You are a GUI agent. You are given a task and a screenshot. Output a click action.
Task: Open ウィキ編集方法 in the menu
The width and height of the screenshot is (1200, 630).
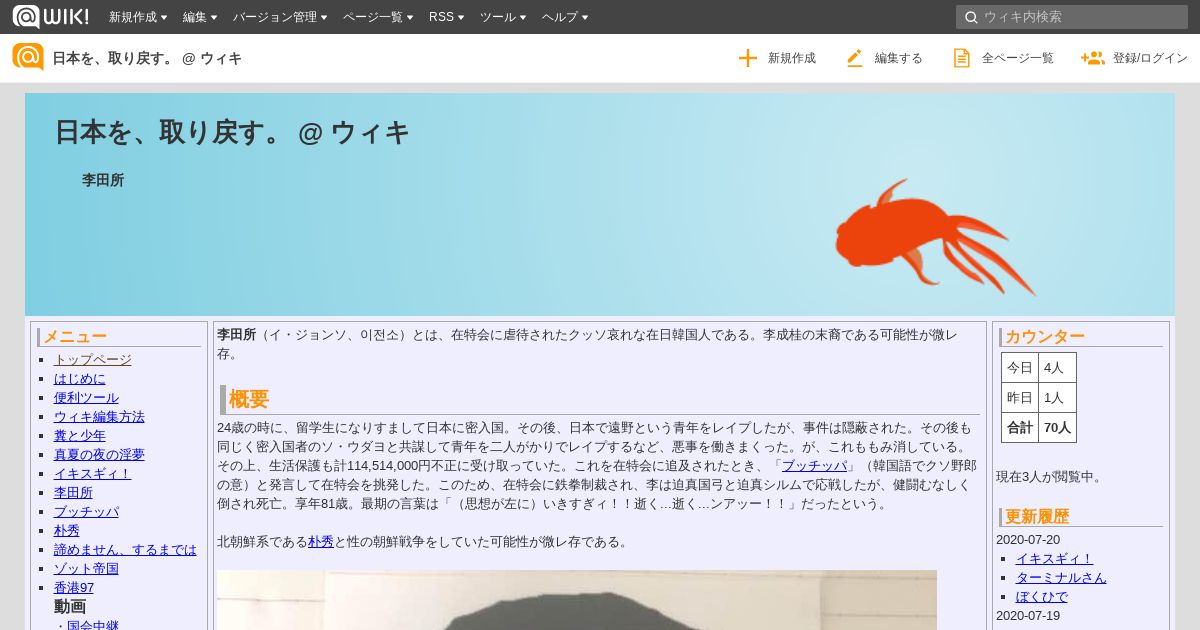pos(99,416)
